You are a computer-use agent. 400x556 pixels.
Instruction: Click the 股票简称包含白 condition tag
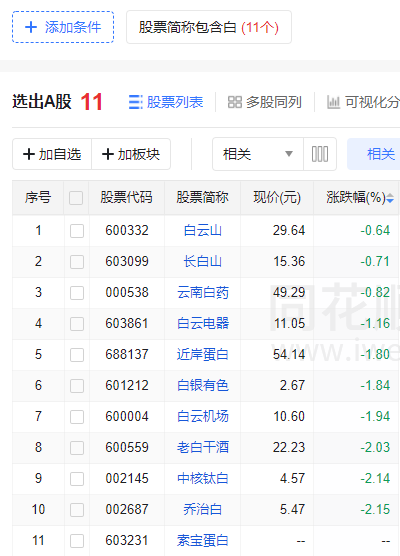(209, 27)
